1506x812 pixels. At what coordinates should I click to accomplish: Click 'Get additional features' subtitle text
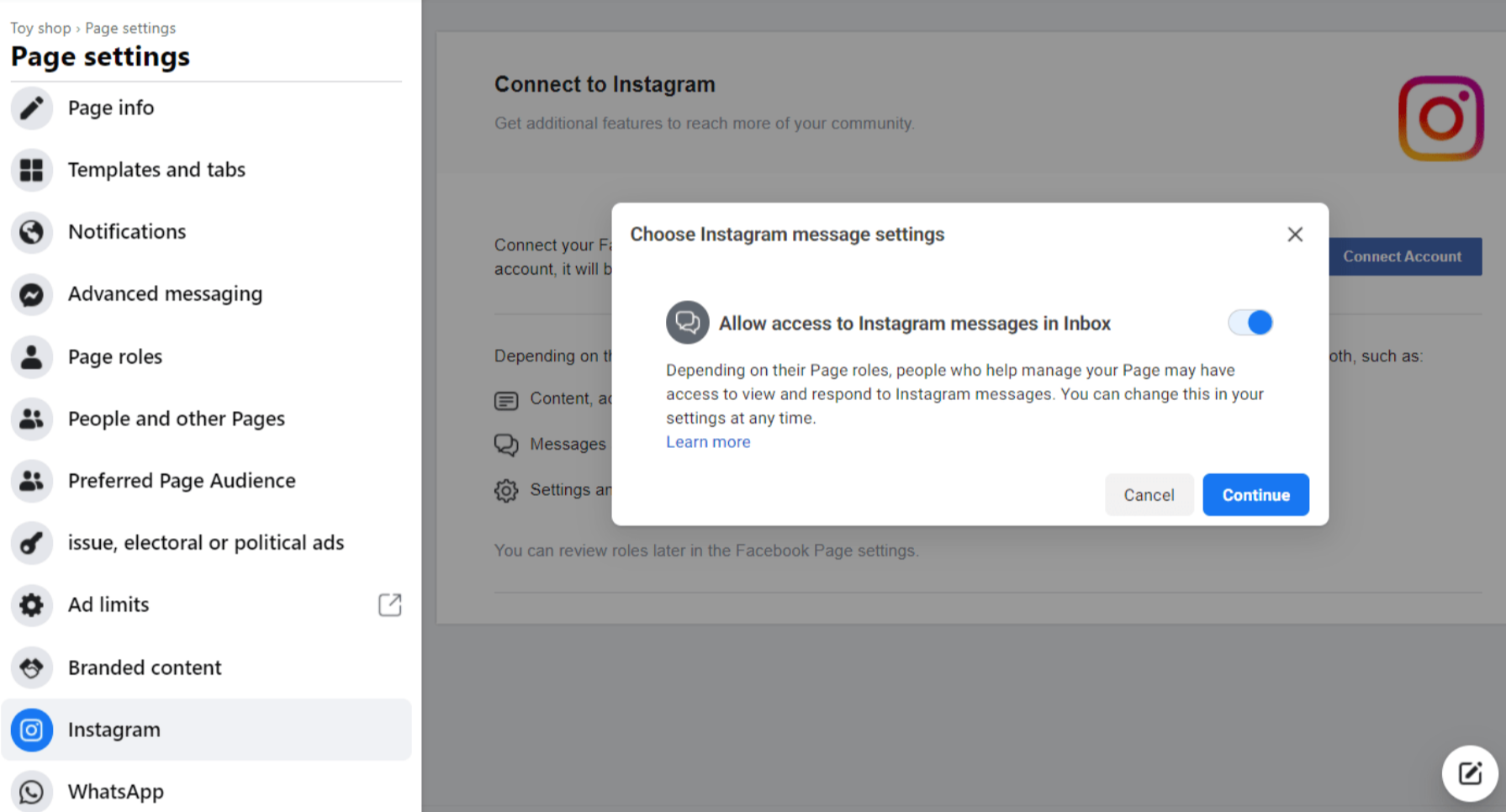[x=704, y=124]
